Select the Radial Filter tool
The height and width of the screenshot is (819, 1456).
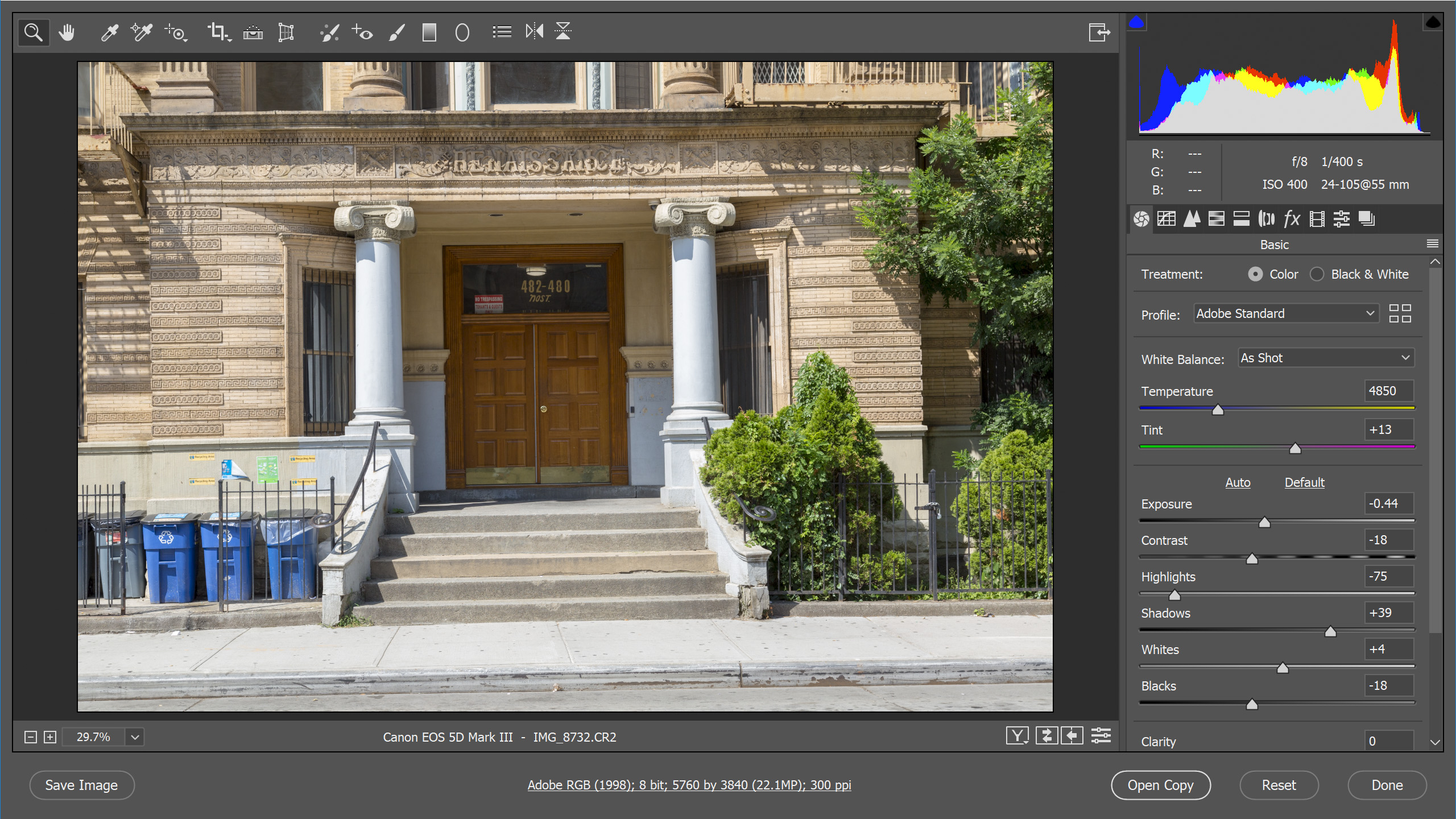pyautogui.click(x=462, y=32)
